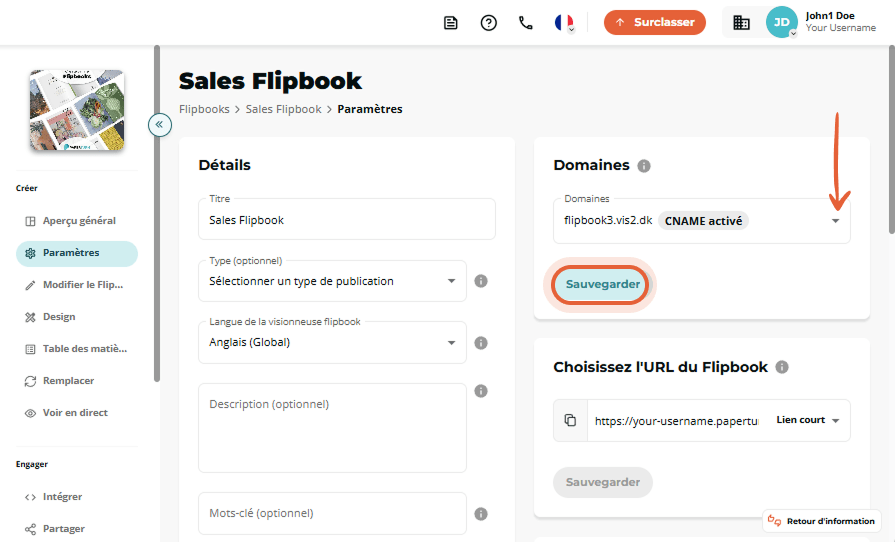The width and height of the screenshot is (895, 542).
Task: Click Sales Flipbook breadcrumb link
Action: [x=284, y=109]
